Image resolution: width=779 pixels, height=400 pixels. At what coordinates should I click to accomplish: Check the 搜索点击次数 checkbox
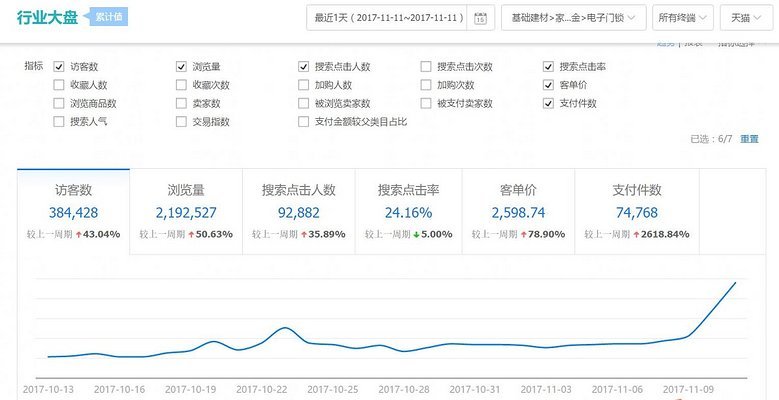coord(426,67)
